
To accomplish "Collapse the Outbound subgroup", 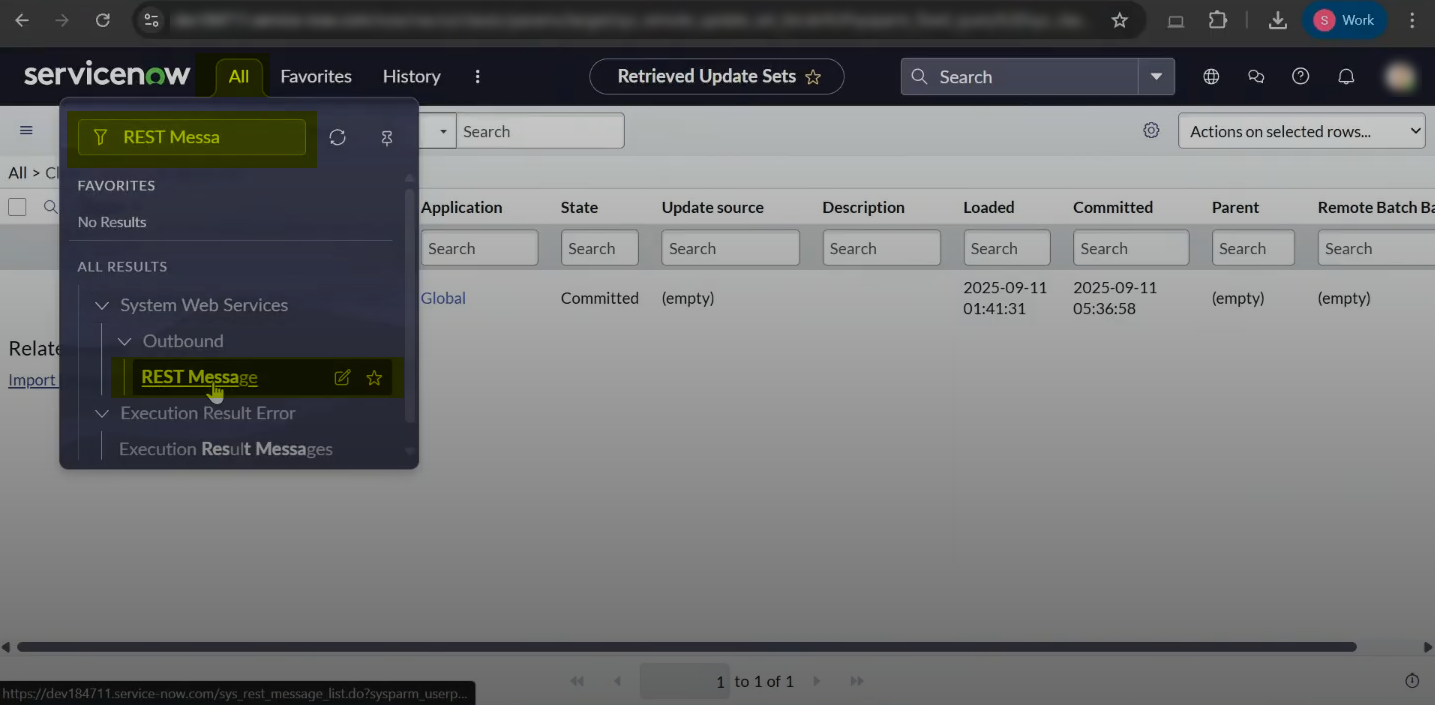I will [x=125, y=341].
